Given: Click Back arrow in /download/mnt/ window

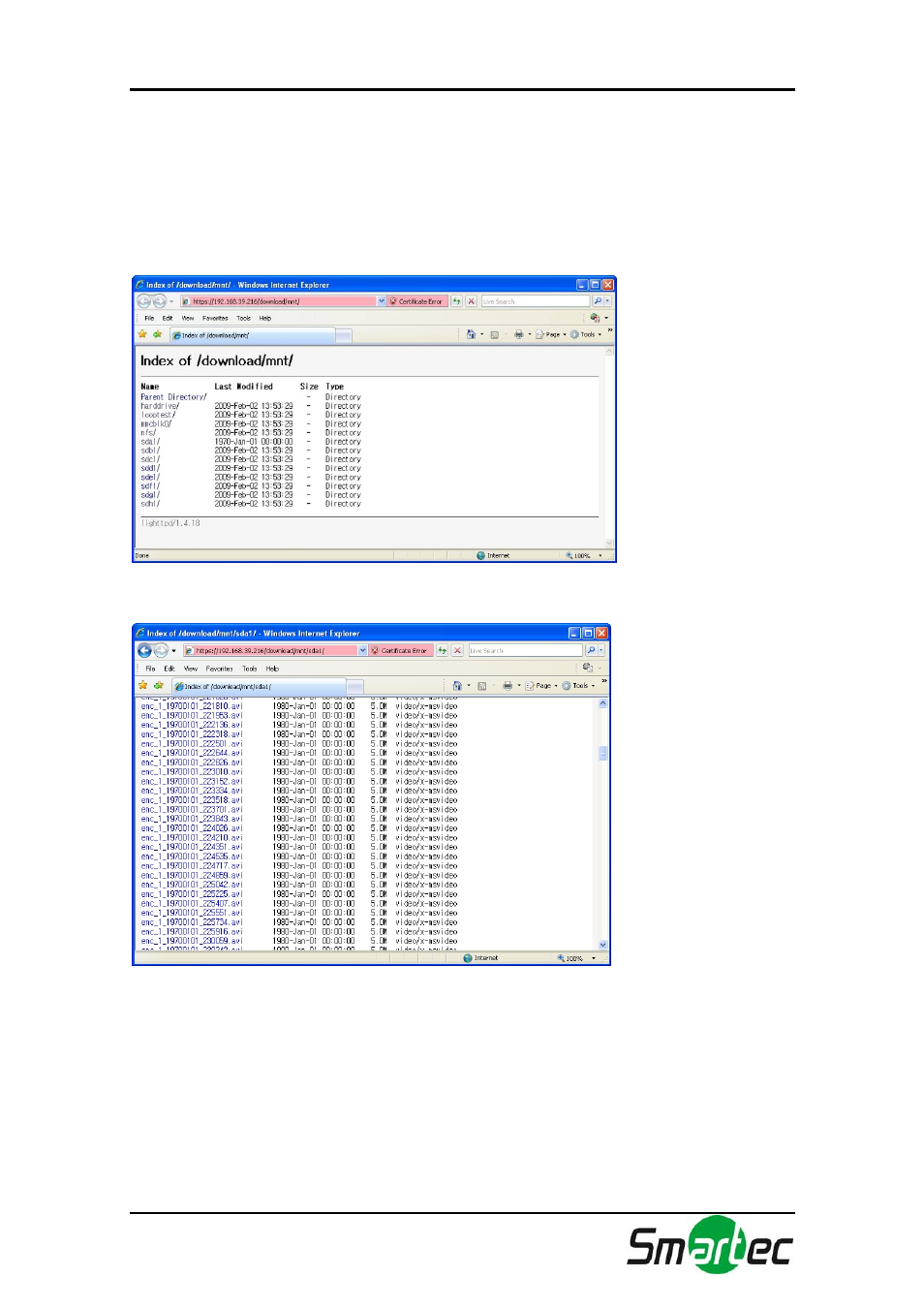Looking at the screenshot, I should pyautogui.click(x=143, y=301).
